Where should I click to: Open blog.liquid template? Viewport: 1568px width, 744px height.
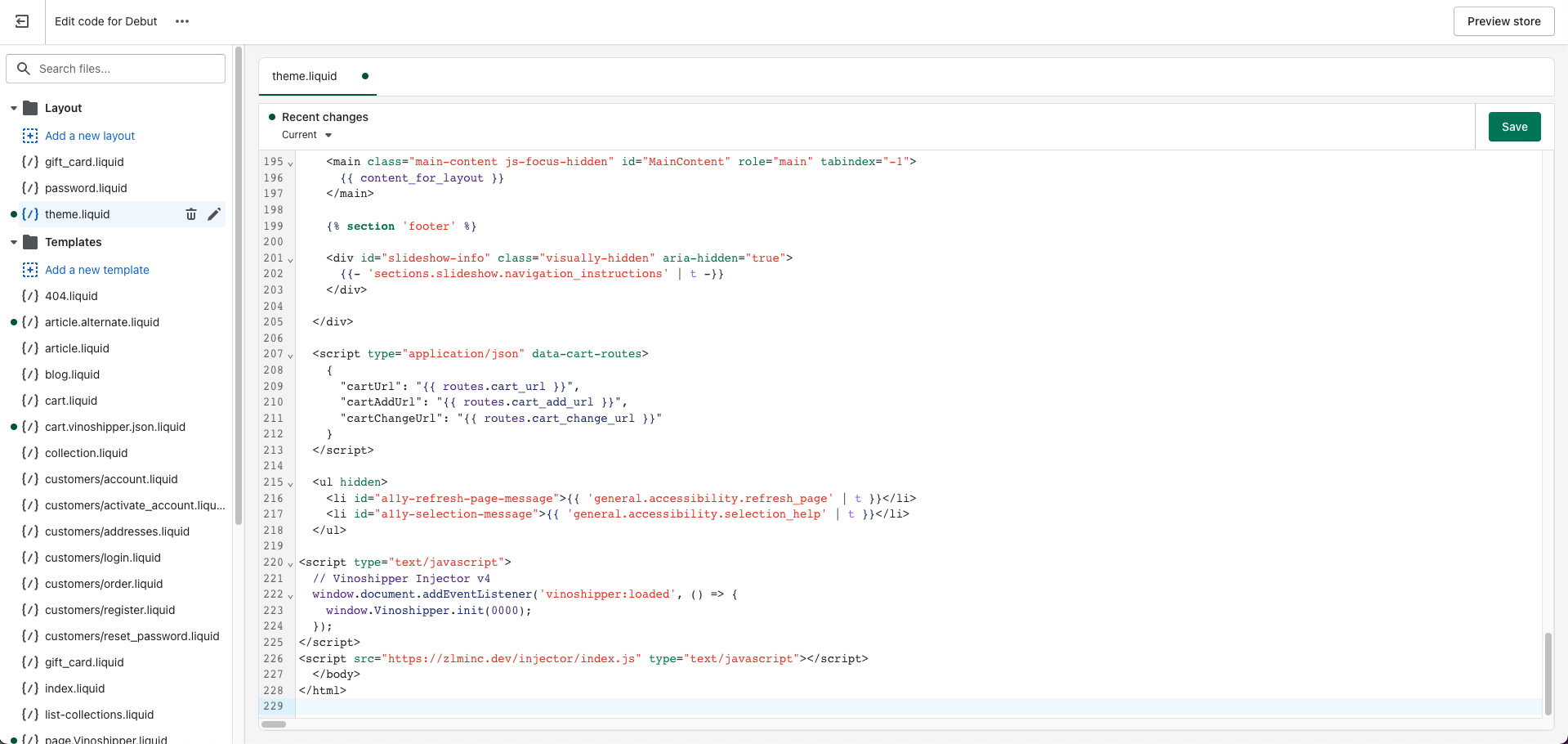click(x=72, y=374)
